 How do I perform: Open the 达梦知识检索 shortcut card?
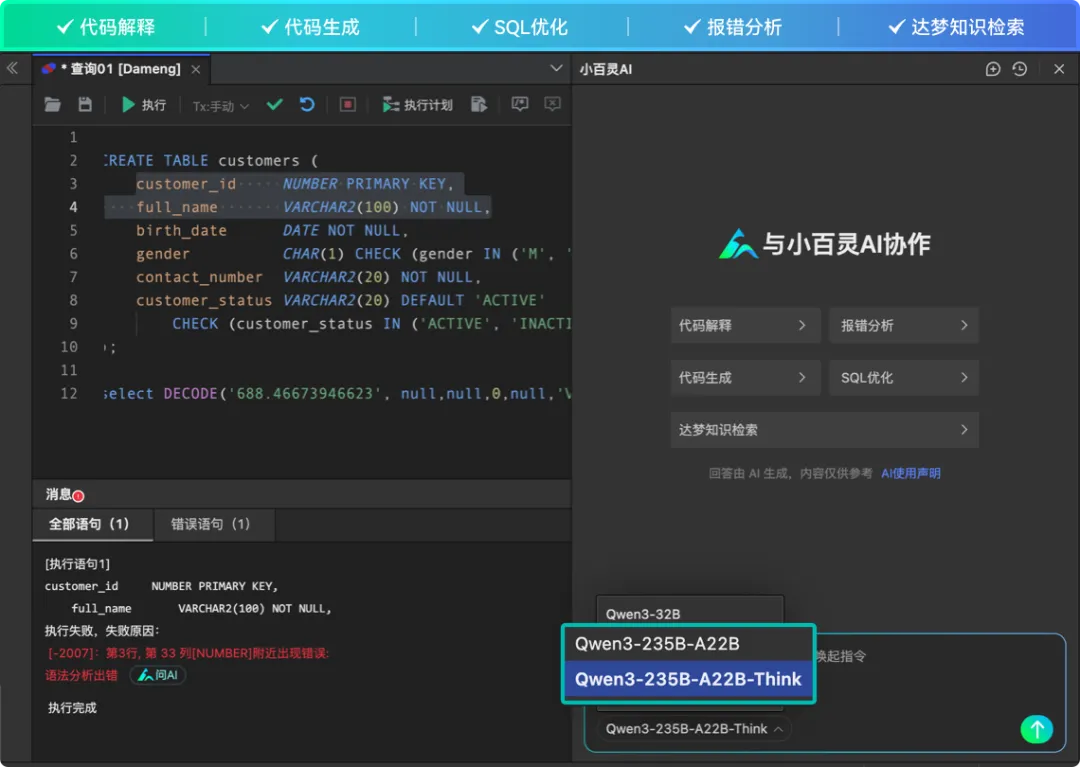click(x=824, y=430)
